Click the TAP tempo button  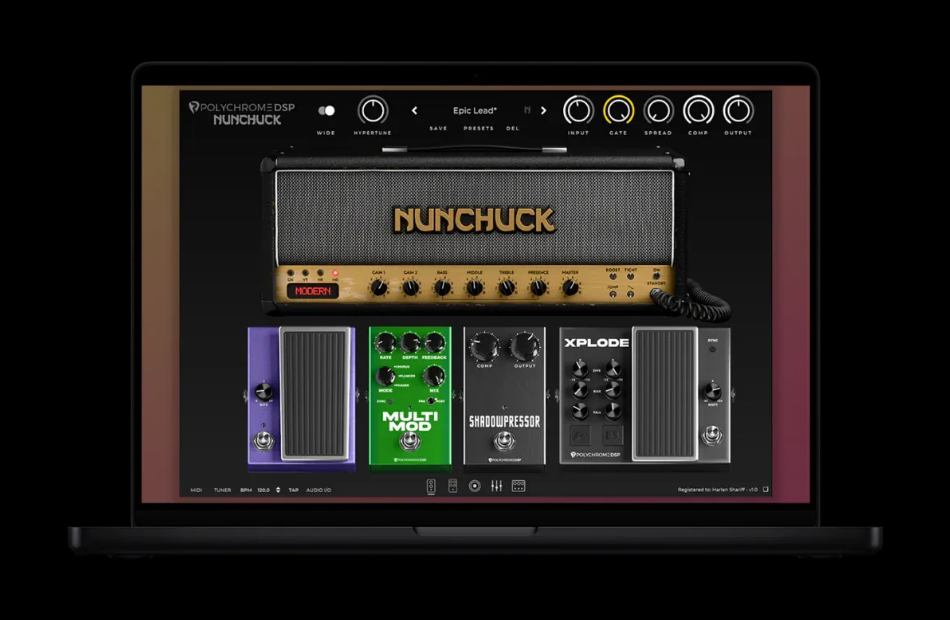pos(293,490)
